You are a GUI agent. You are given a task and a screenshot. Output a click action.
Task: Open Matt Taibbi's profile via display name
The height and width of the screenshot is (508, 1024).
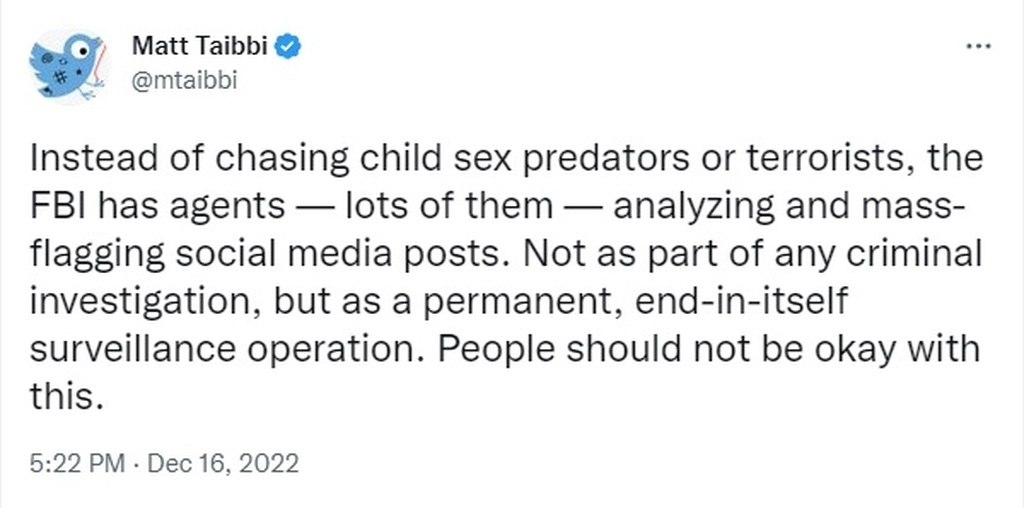200,46
